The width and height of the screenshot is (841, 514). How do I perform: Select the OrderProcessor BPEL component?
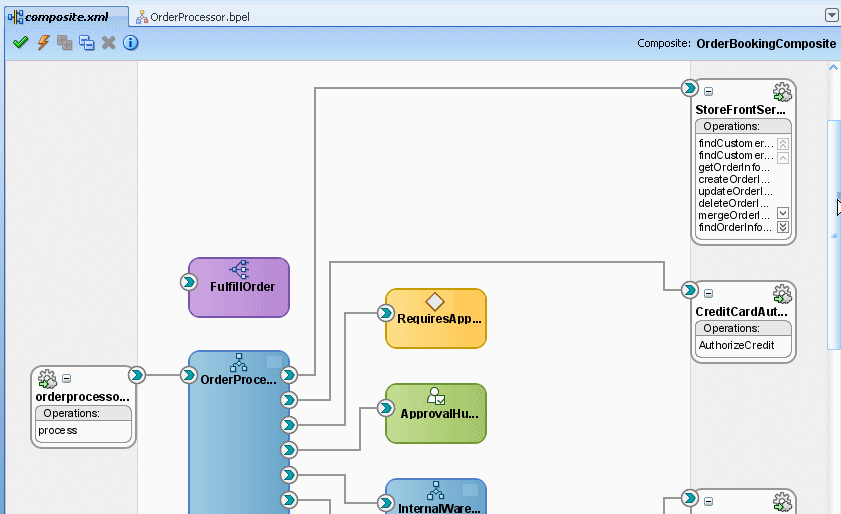tap(239, 432)
